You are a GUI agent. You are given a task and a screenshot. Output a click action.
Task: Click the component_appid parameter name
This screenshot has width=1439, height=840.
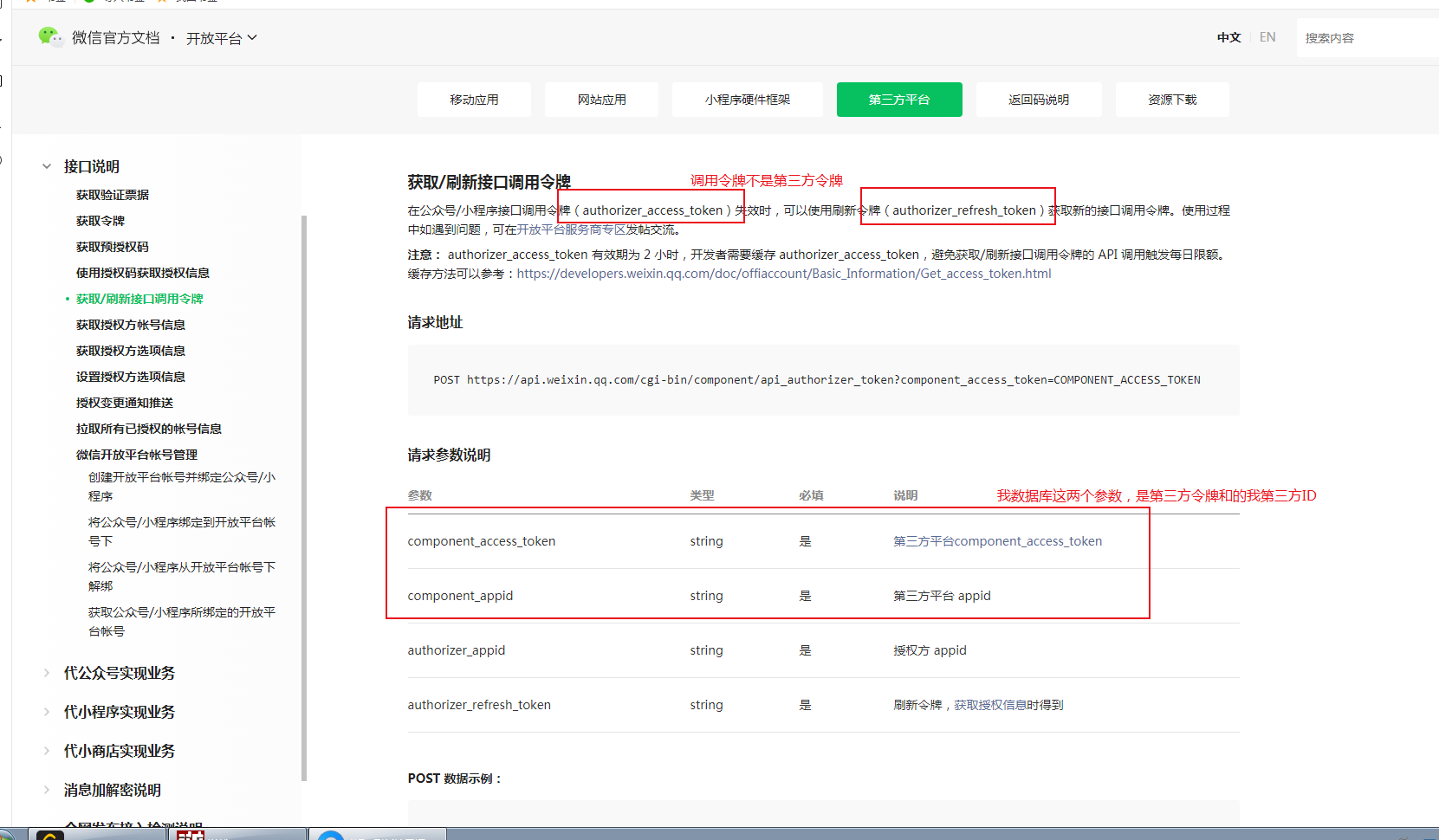pos(460,596)
